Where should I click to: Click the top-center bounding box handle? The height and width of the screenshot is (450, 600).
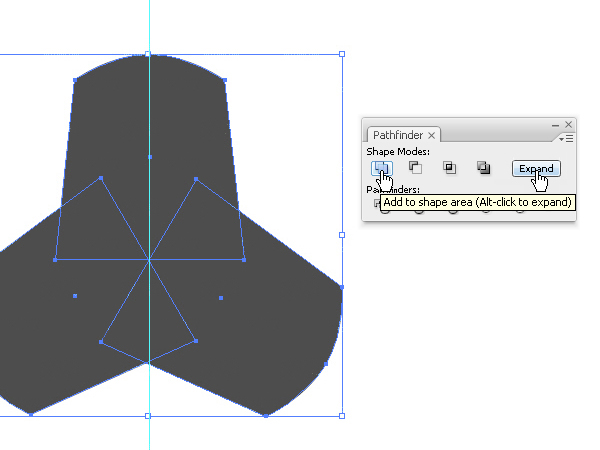click(148, 54)
